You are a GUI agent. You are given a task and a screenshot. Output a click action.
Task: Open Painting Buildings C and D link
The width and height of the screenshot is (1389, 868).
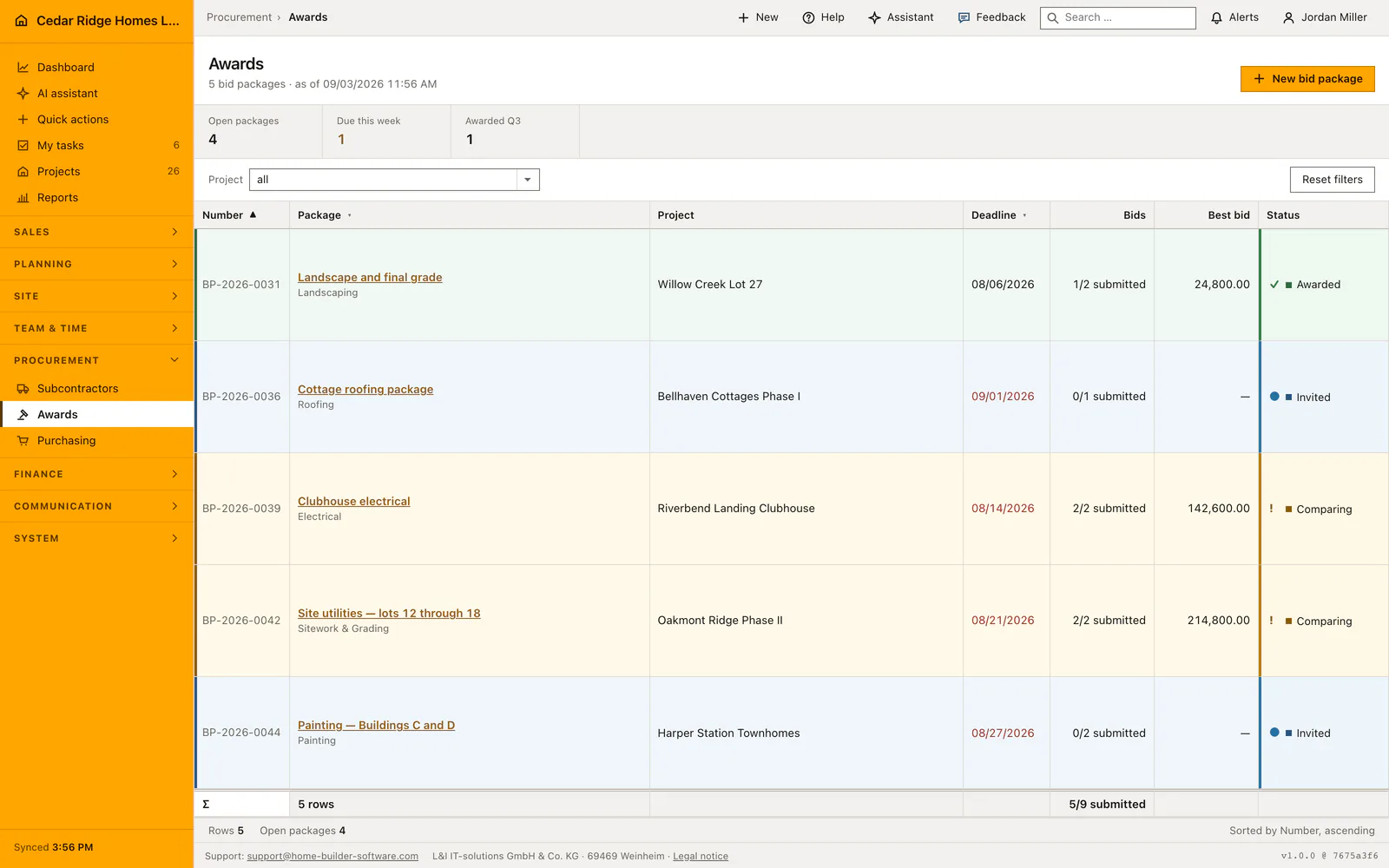click(x=376, y=726)
